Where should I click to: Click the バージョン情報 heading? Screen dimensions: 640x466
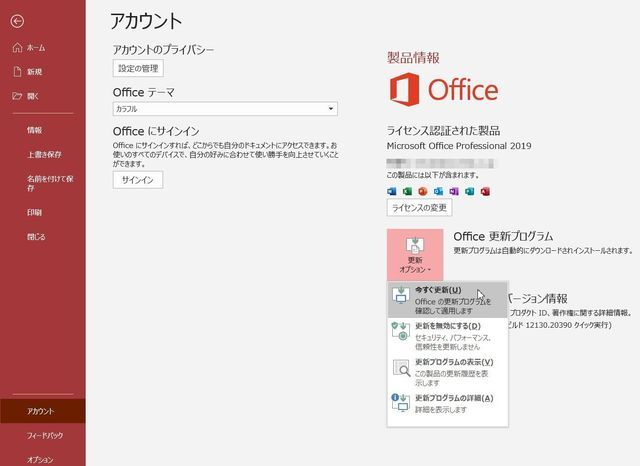tap(538, 299)
